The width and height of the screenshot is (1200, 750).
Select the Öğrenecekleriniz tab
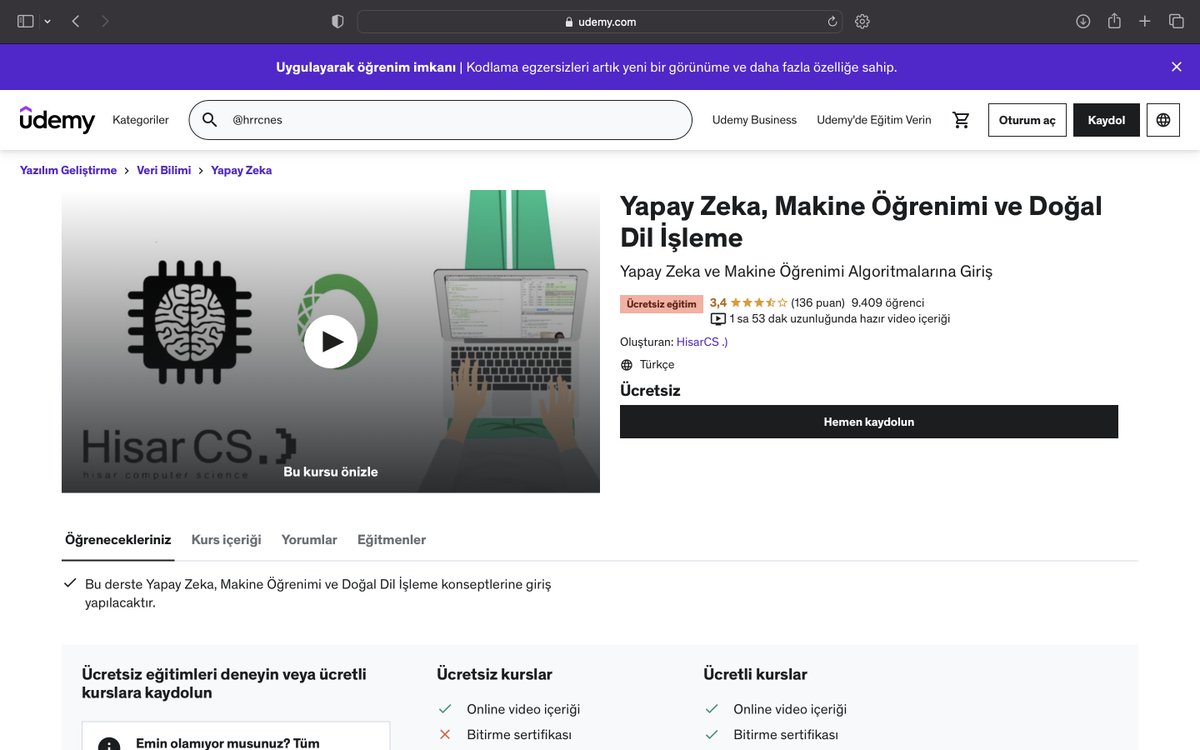point(118,540)
